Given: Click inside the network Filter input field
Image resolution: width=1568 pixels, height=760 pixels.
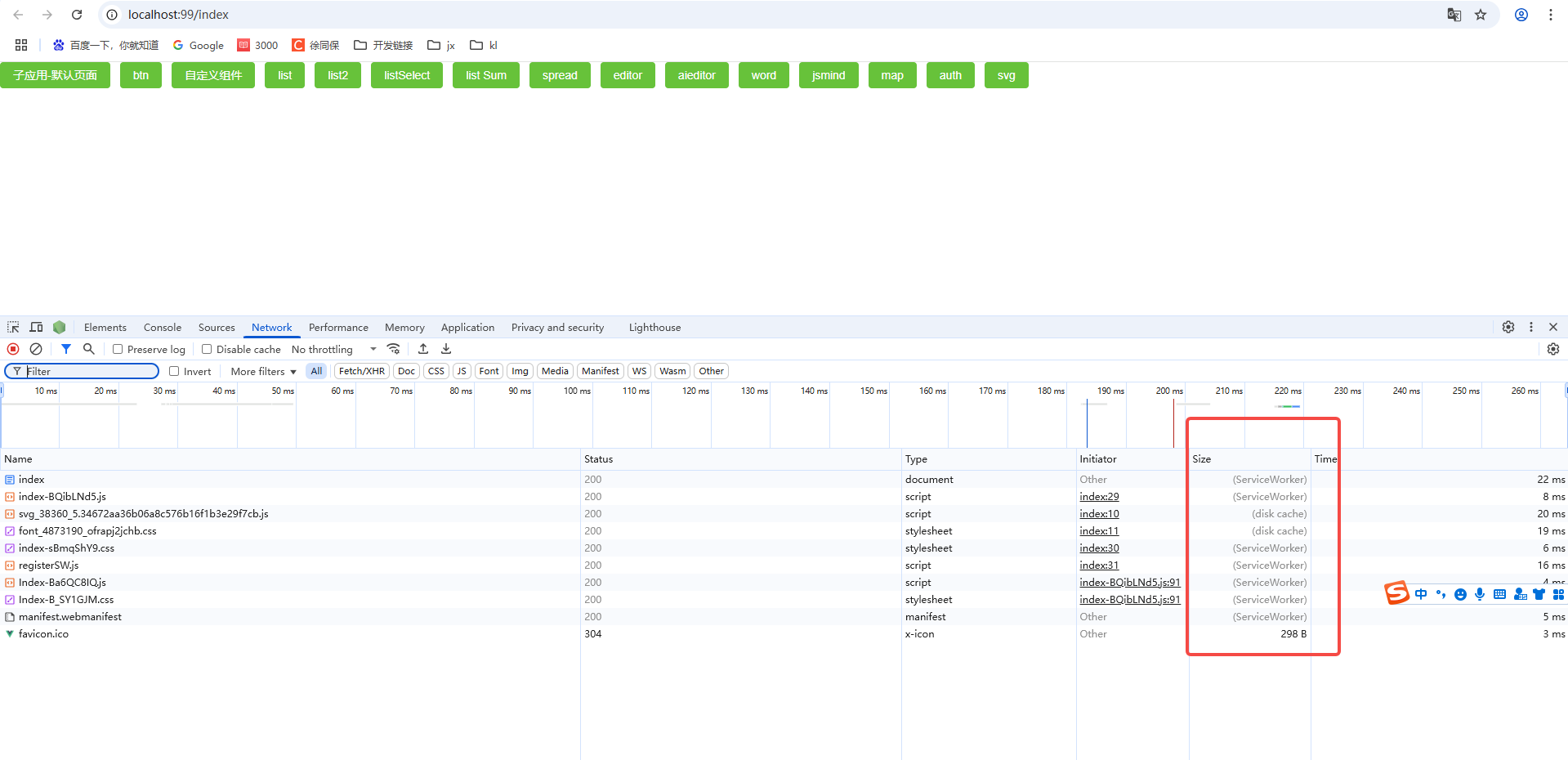Looking at the screenshot, I should point(82,371).
